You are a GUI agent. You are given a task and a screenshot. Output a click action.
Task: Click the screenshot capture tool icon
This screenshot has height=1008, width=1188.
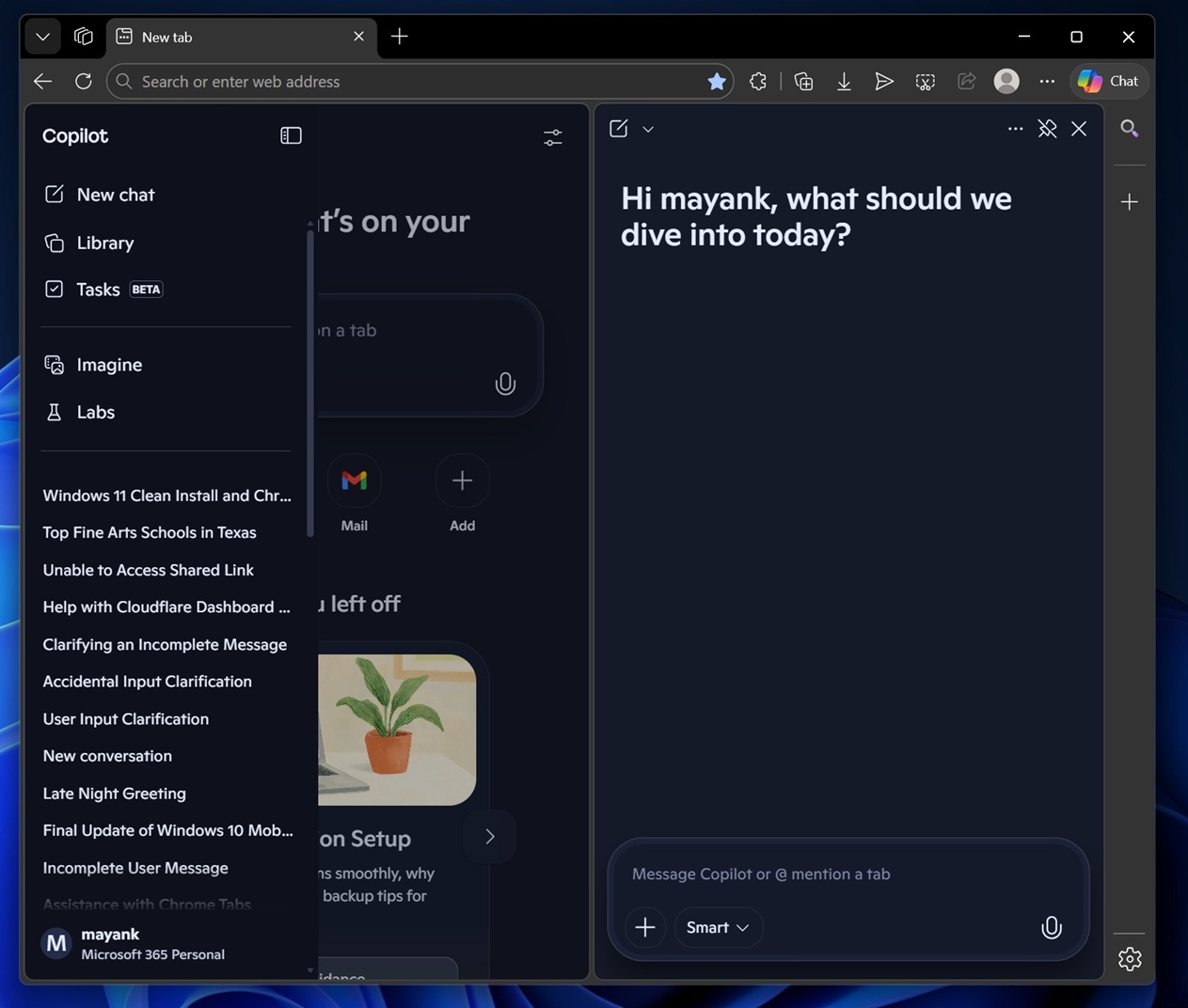(x=925, y=81)
